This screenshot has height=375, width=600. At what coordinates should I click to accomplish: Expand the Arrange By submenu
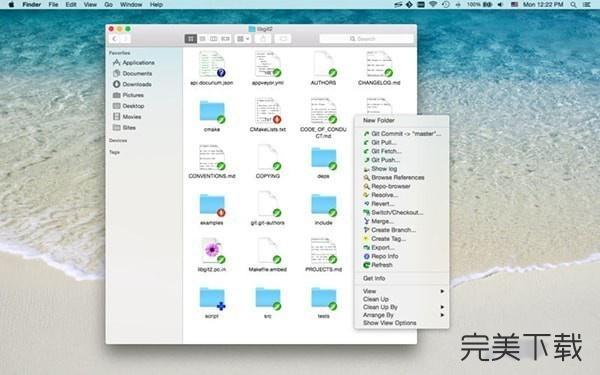point(402,315)
